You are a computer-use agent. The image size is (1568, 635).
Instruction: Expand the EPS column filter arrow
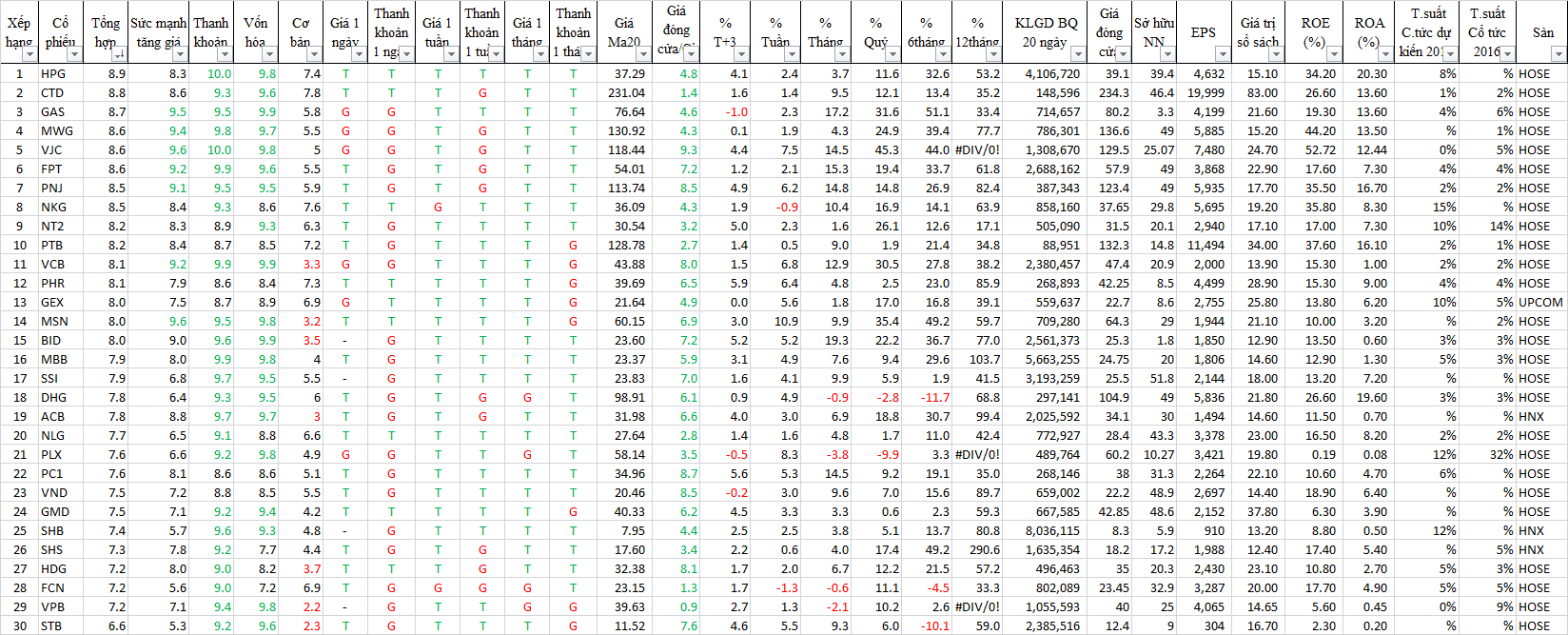point(1222,54)
